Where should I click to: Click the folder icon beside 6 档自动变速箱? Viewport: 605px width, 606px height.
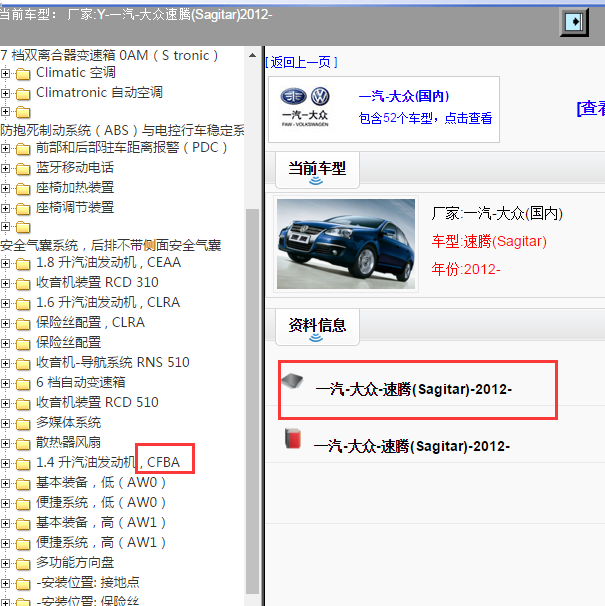(x=23, y=383)
